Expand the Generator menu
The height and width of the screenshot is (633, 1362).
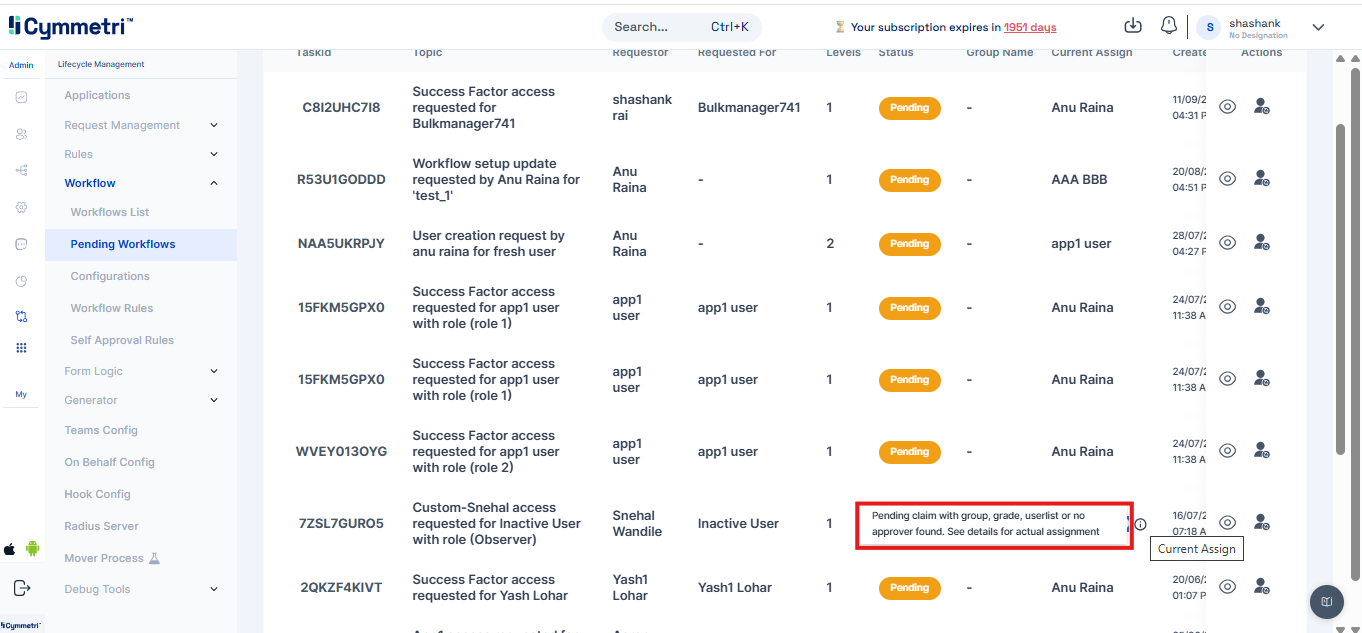[214, 400]
